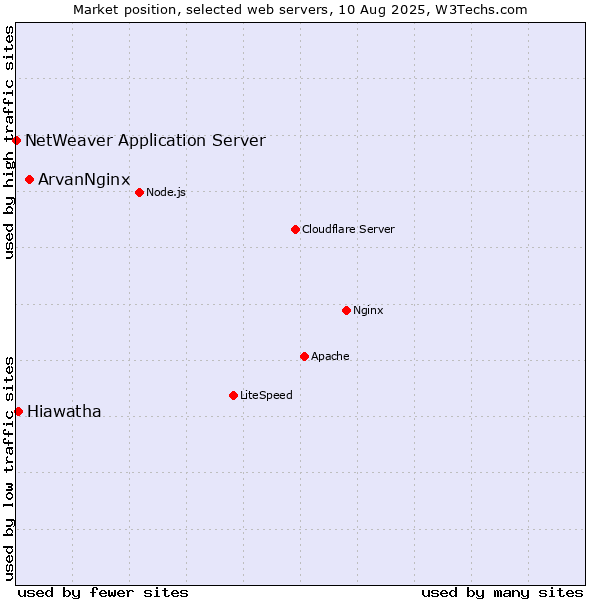The width and height of the screenshot is (600, 600).
Task: Click the red marker beside LiteSpeed
Action: [x=234, y=395]
